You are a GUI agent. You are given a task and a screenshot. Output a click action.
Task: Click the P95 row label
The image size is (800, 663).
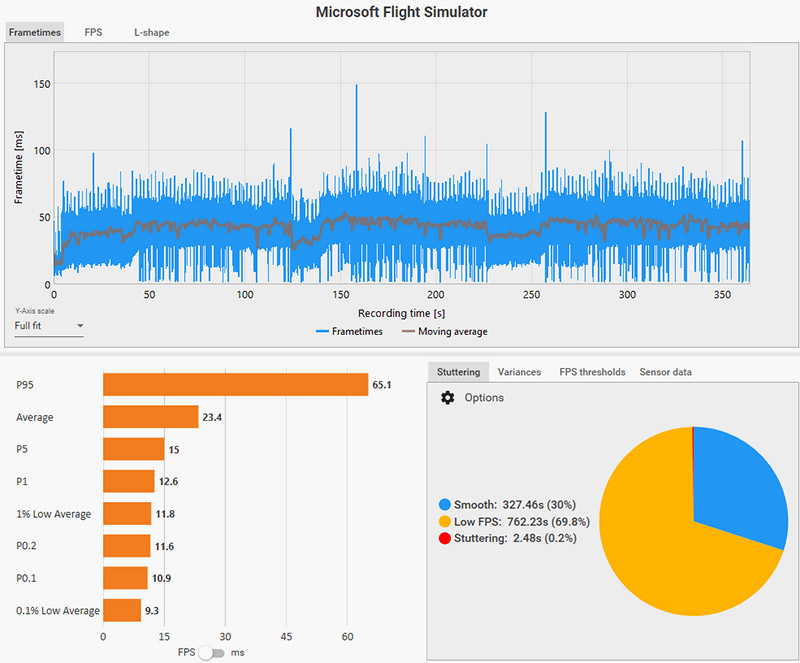[24, 385]
